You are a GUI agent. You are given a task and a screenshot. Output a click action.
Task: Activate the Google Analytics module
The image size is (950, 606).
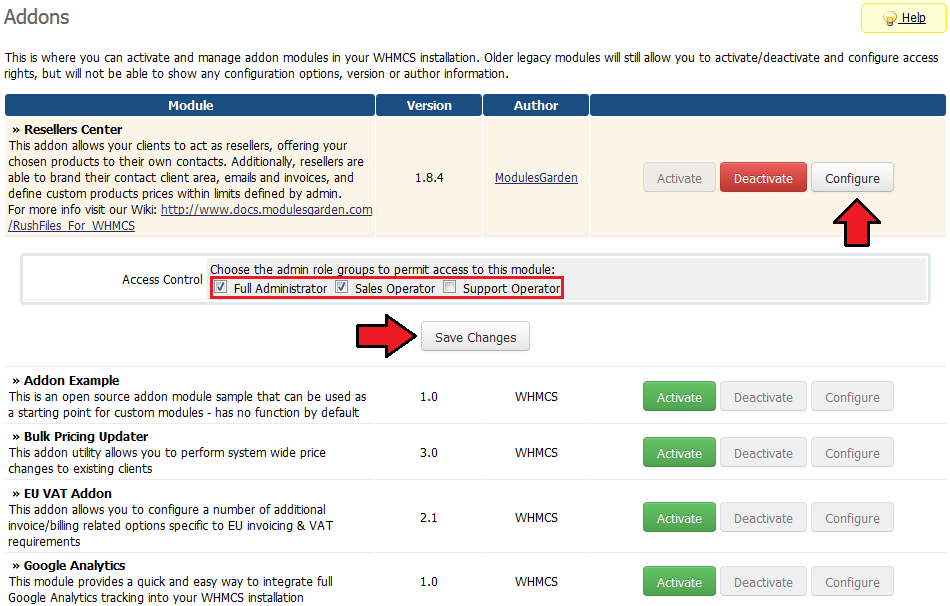679,582
